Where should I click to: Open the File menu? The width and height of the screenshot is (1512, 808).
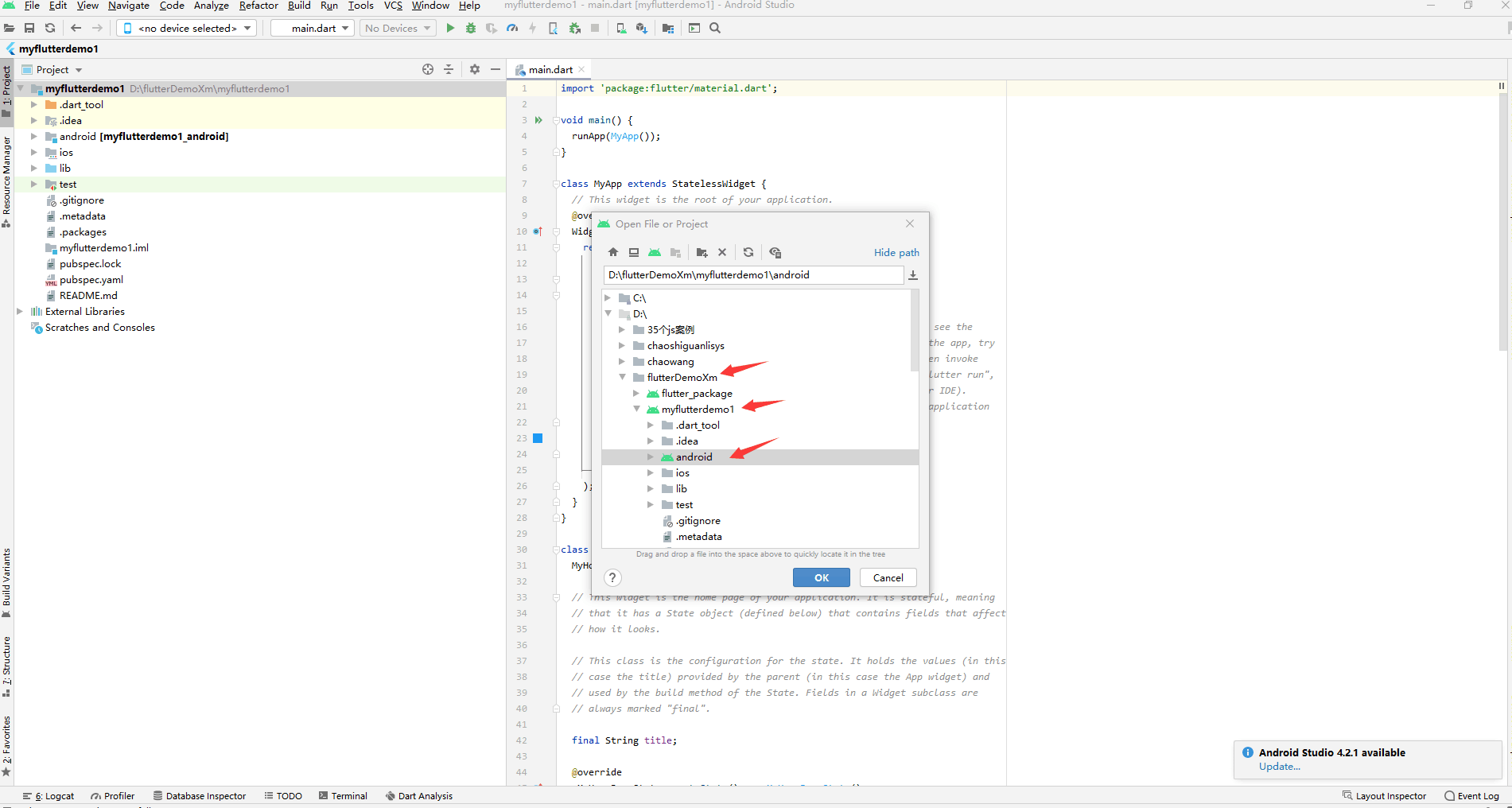point(32,6)
